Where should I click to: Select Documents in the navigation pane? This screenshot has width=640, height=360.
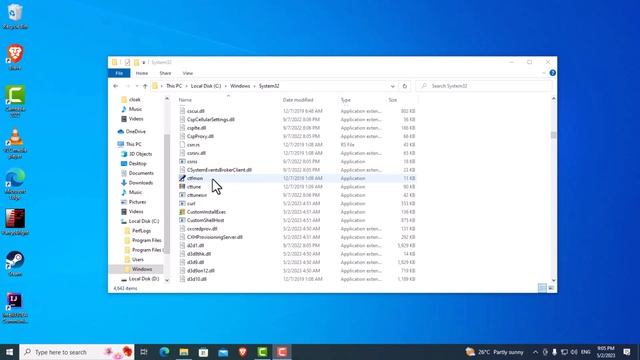(137, 173)
